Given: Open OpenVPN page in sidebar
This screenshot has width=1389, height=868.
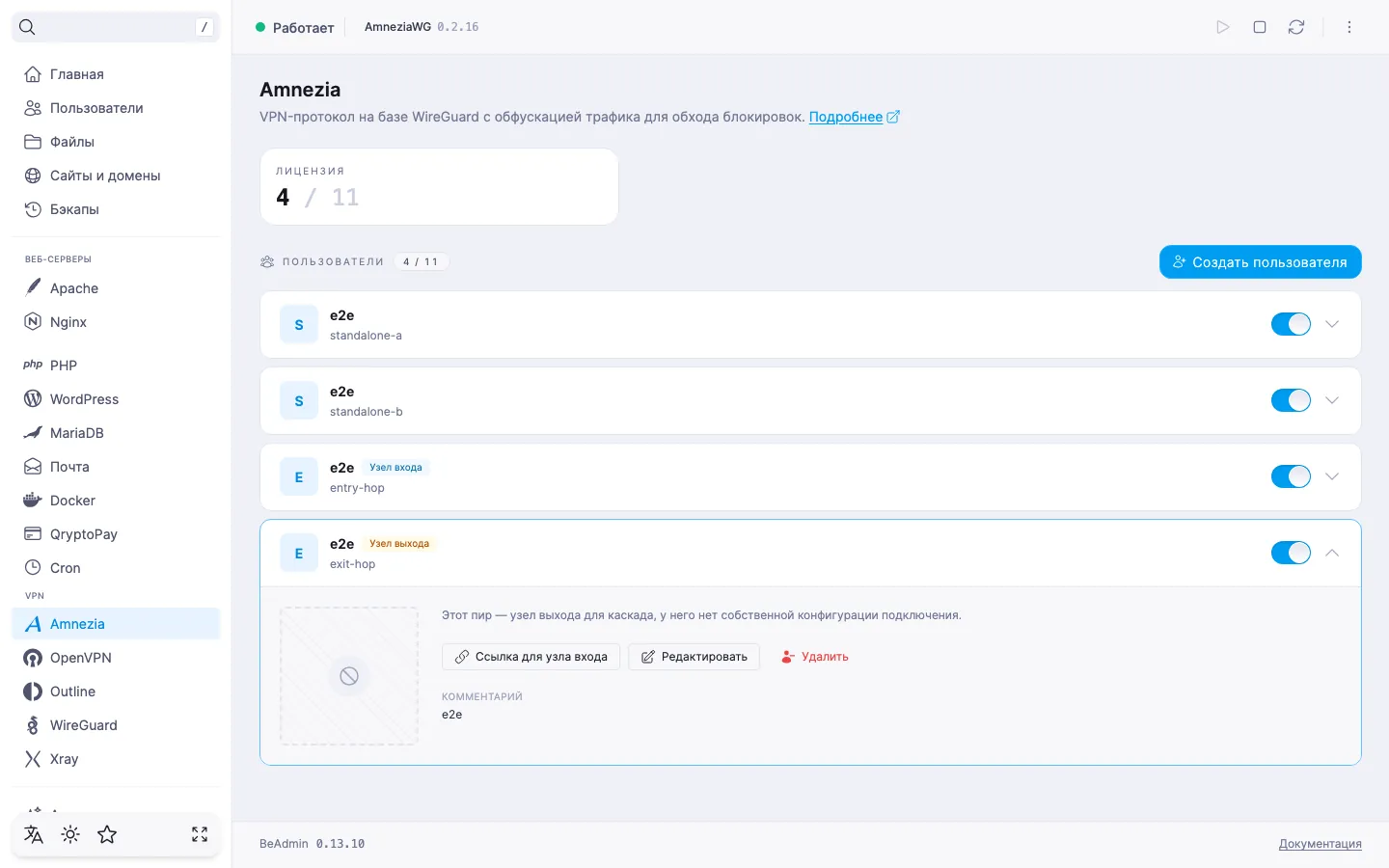Looking at the screenshot, I should pyautogui.click(x=116, y=658).
